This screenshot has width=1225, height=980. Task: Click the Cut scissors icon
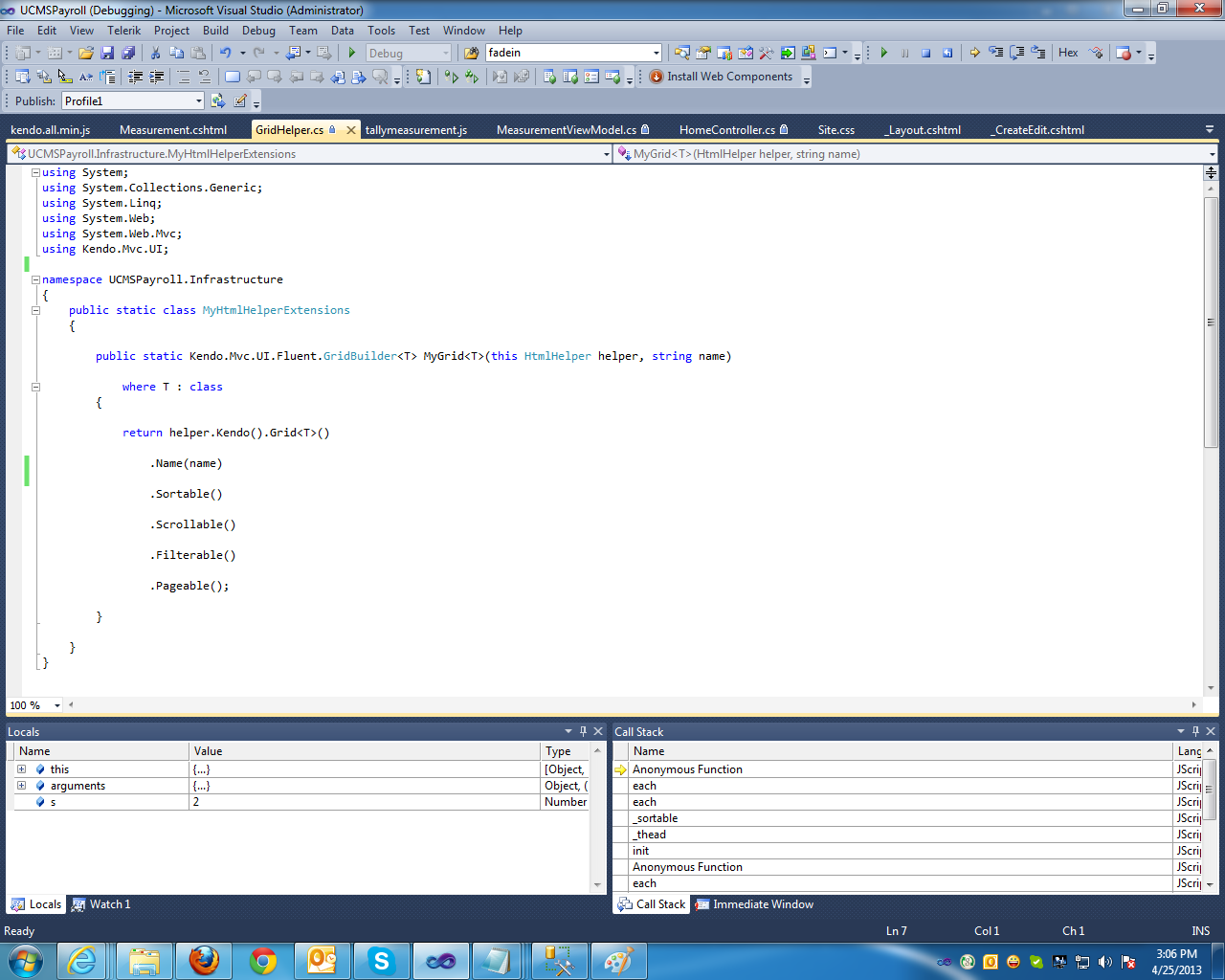click(155, 54)
